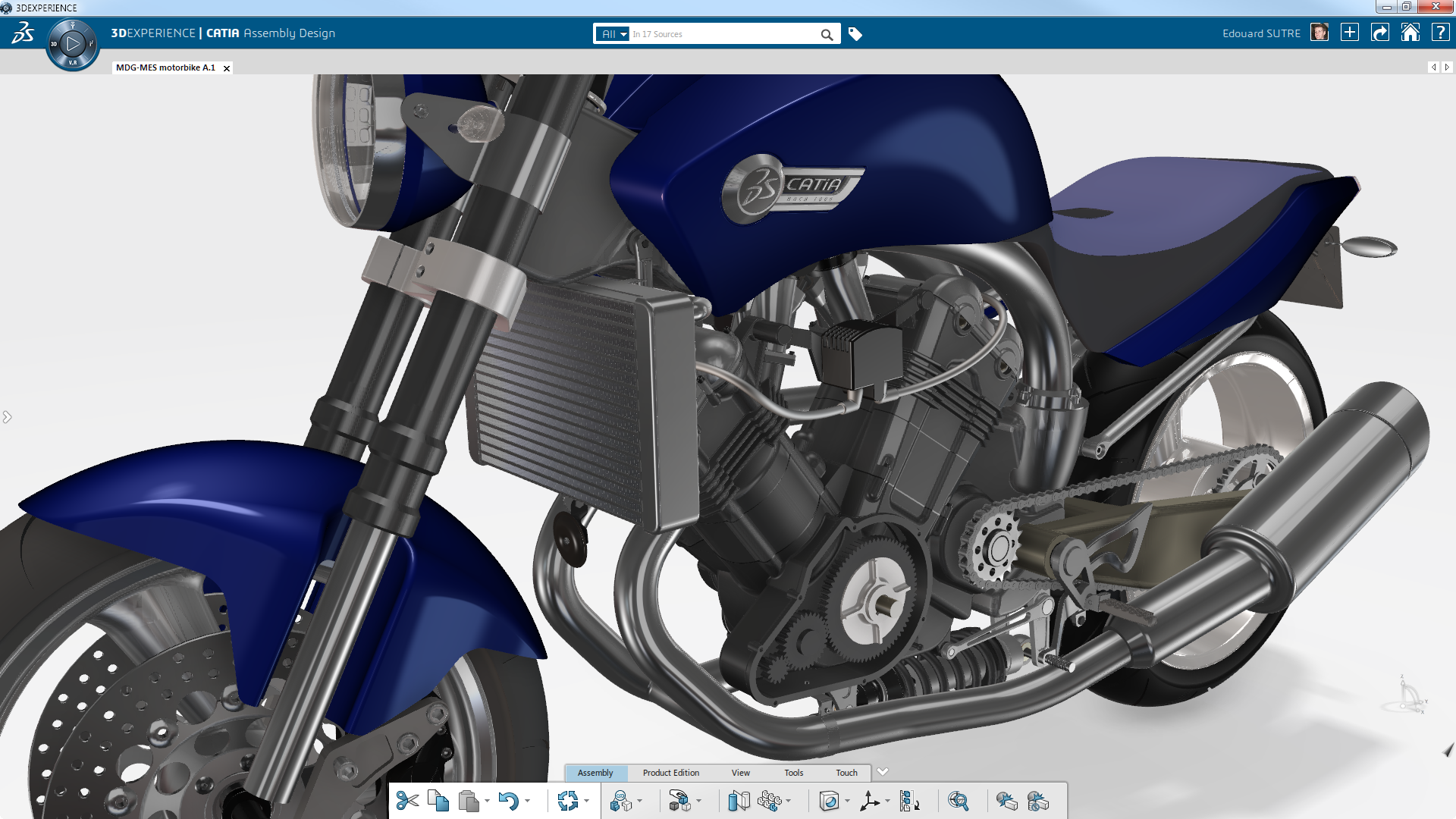This screenshot has width=1456, height=819.
Task: Expand the left side panel arrow
Action: 7,417
